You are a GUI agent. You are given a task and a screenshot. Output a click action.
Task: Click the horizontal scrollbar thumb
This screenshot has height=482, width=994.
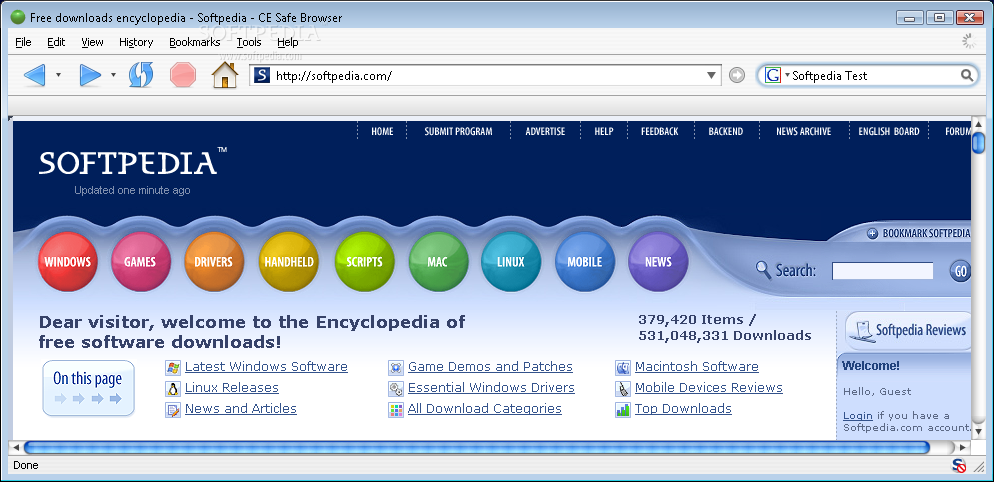tap(476, 448)
